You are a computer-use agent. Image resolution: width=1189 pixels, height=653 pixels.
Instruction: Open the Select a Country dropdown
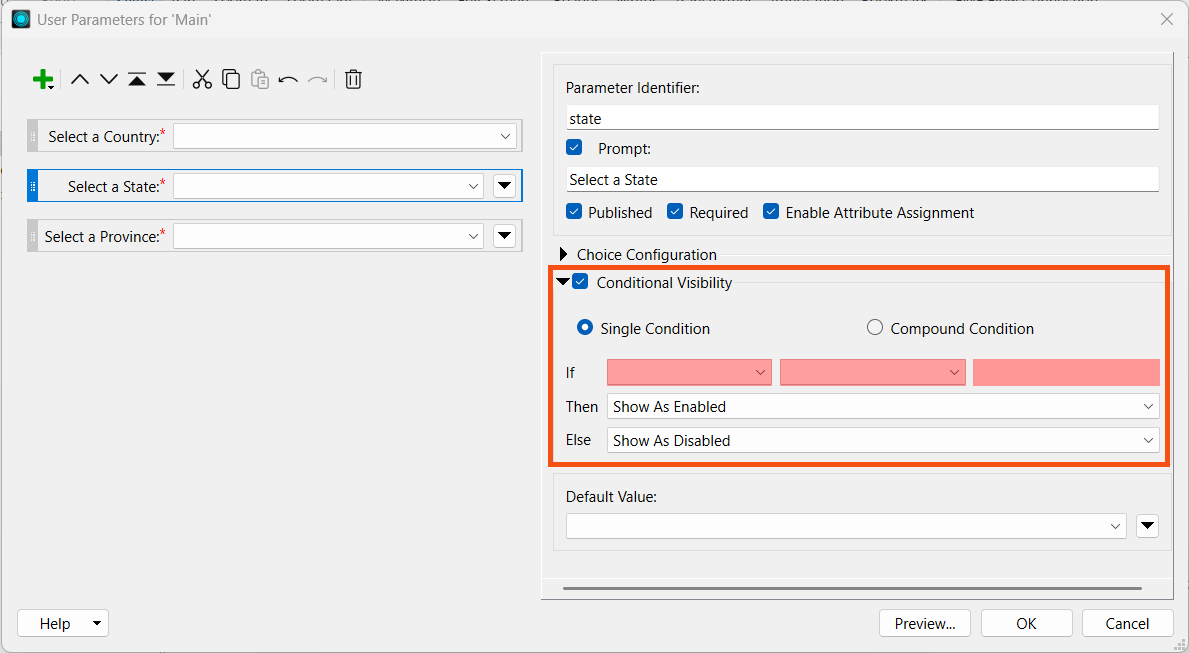(345, 136)
